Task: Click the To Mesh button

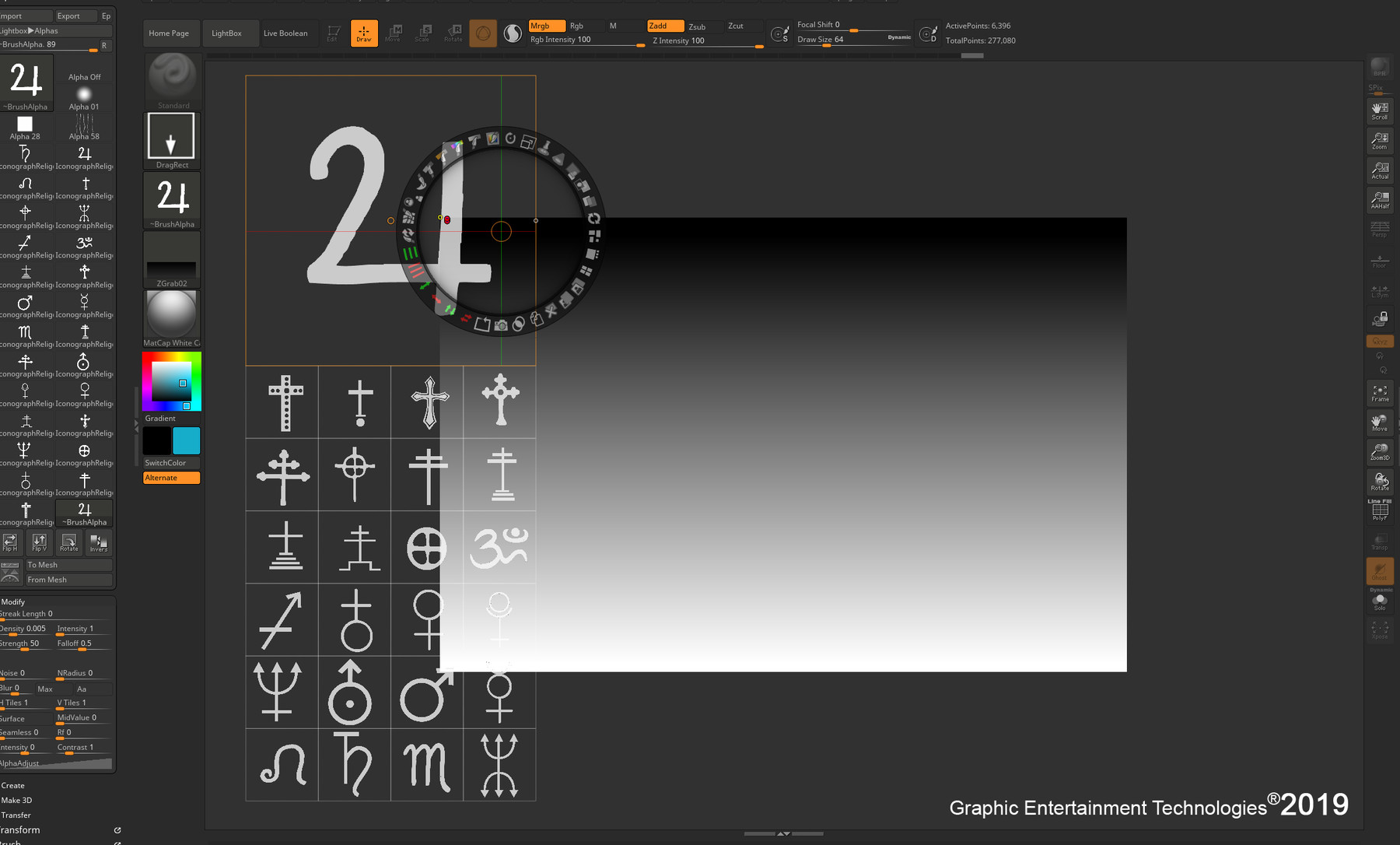Action: (x=69, y=565)
